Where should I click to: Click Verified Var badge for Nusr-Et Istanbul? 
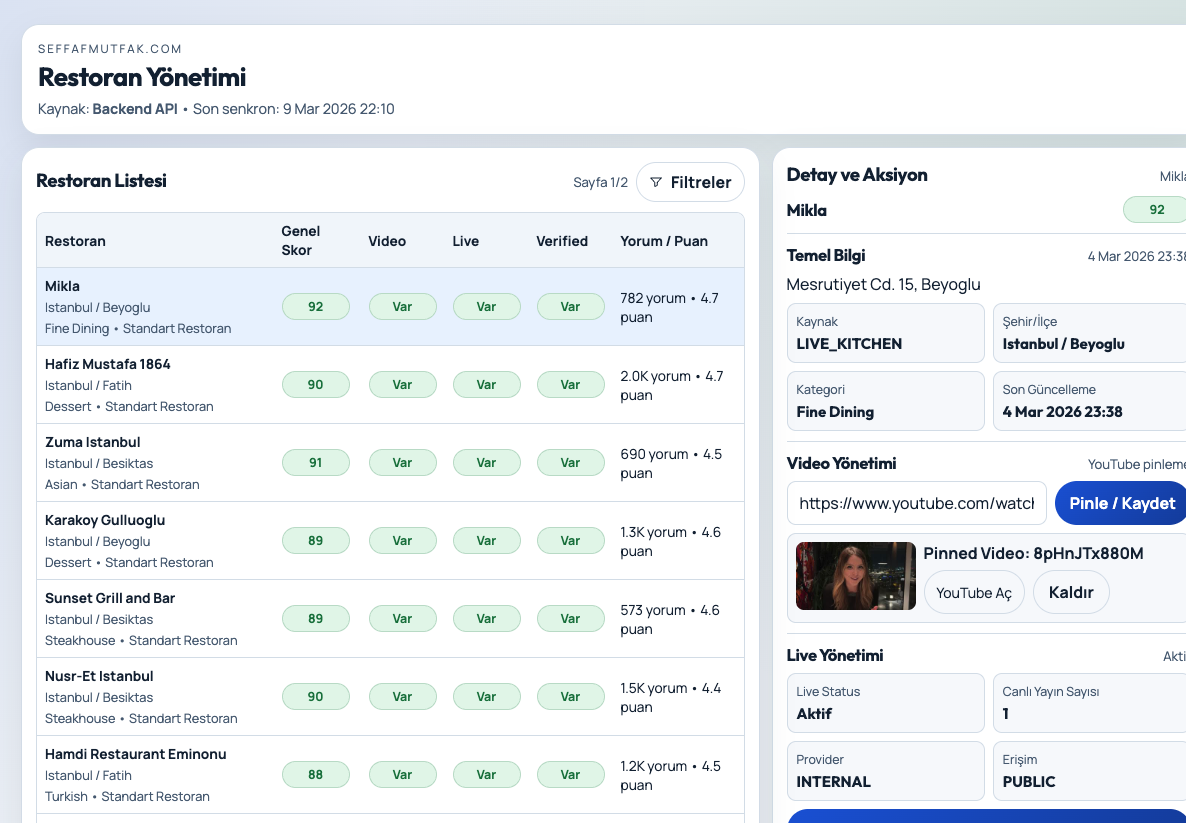tap(570, 696)
